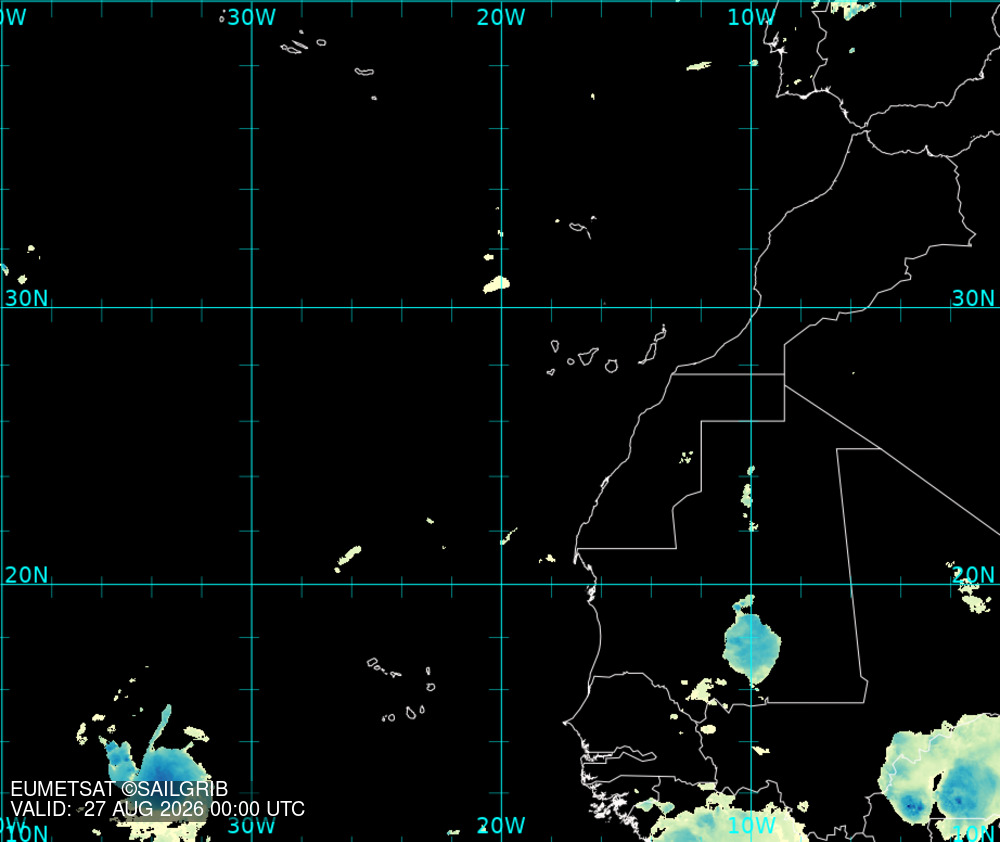Click the Canary Islands outline
Viewport: 1000px width, 842px height.
pos(606,351)
